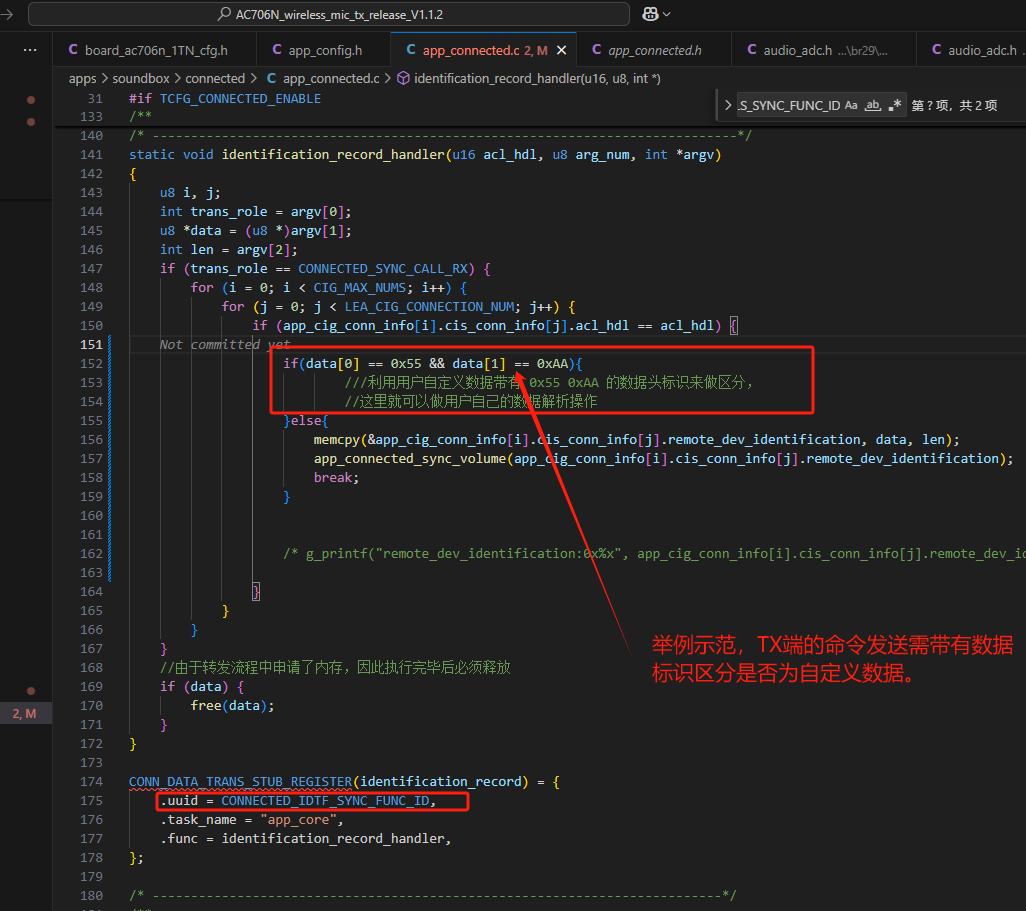The width and height of the screenshot is (1026, 911).
Task: Open the 'apps' breadcrumb folder
Action: pos(82,79)
